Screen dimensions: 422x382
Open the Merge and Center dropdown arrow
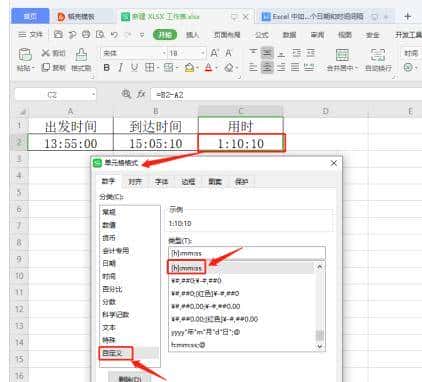[356, 68]
